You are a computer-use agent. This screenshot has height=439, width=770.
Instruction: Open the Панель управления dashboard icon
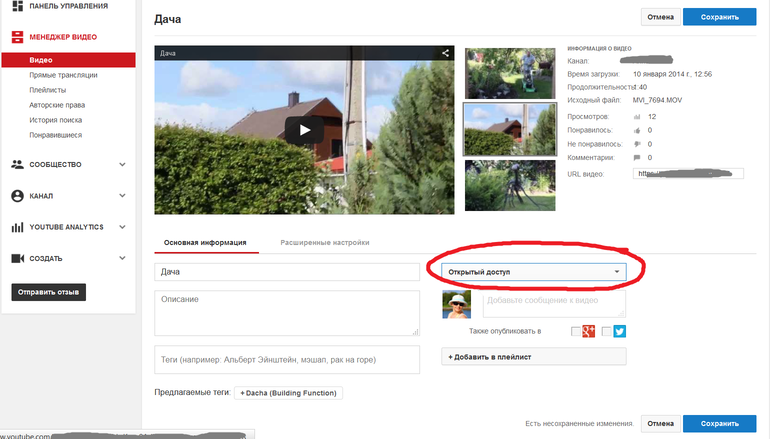point(17,6)
